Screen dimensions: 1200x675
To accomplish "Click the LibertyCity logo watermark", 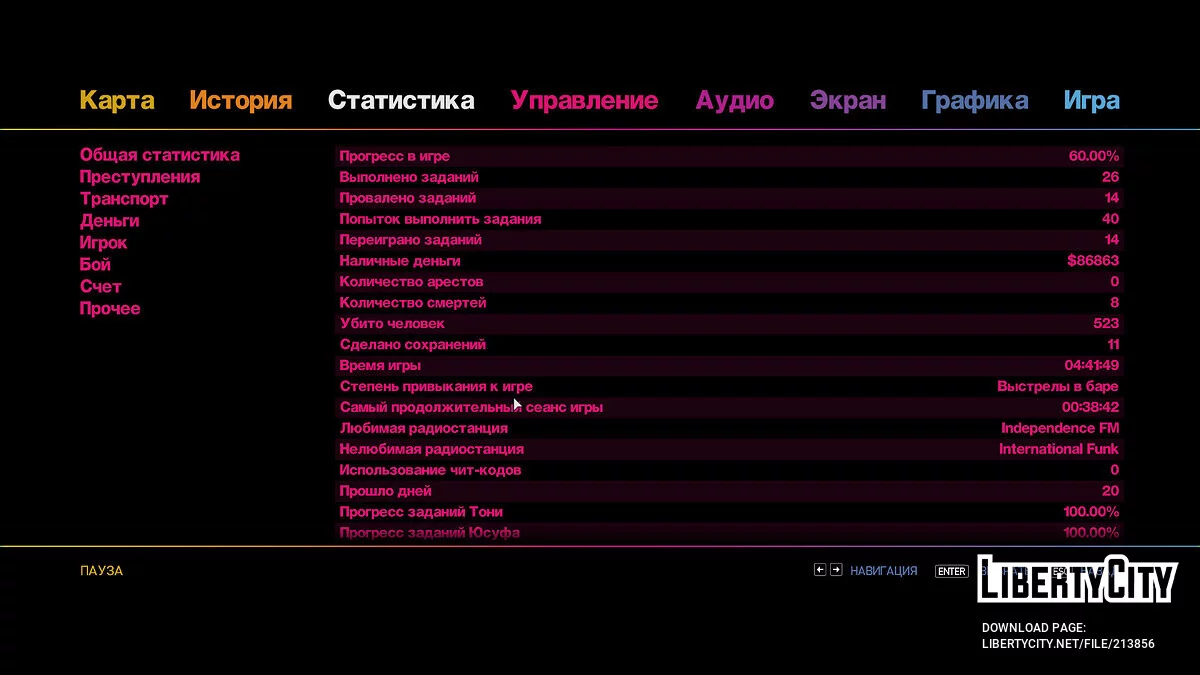I will coord(1076,579).
